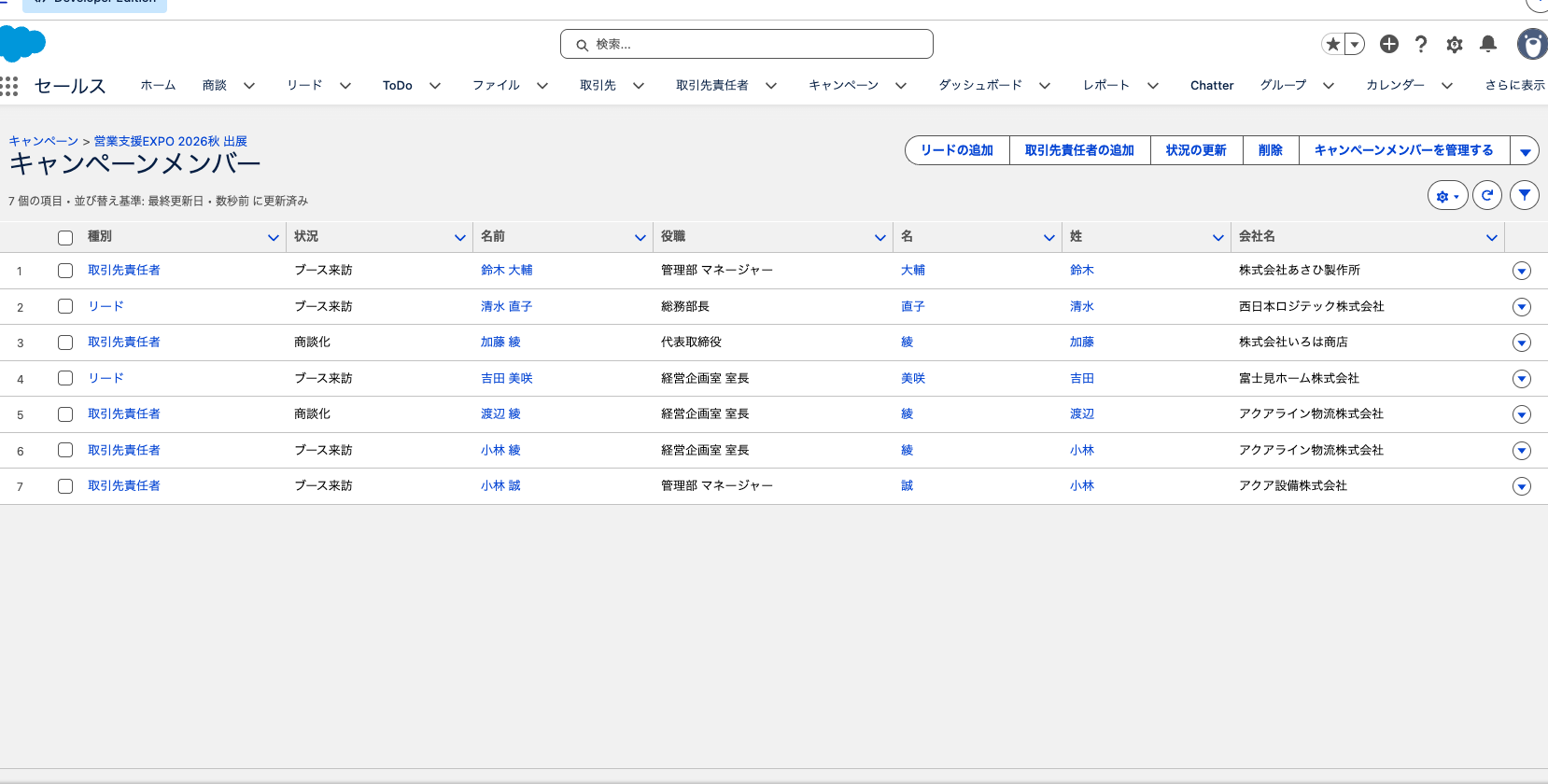Open more actions dropdown beside キャンペーンメンバーを管理する

1525,150
